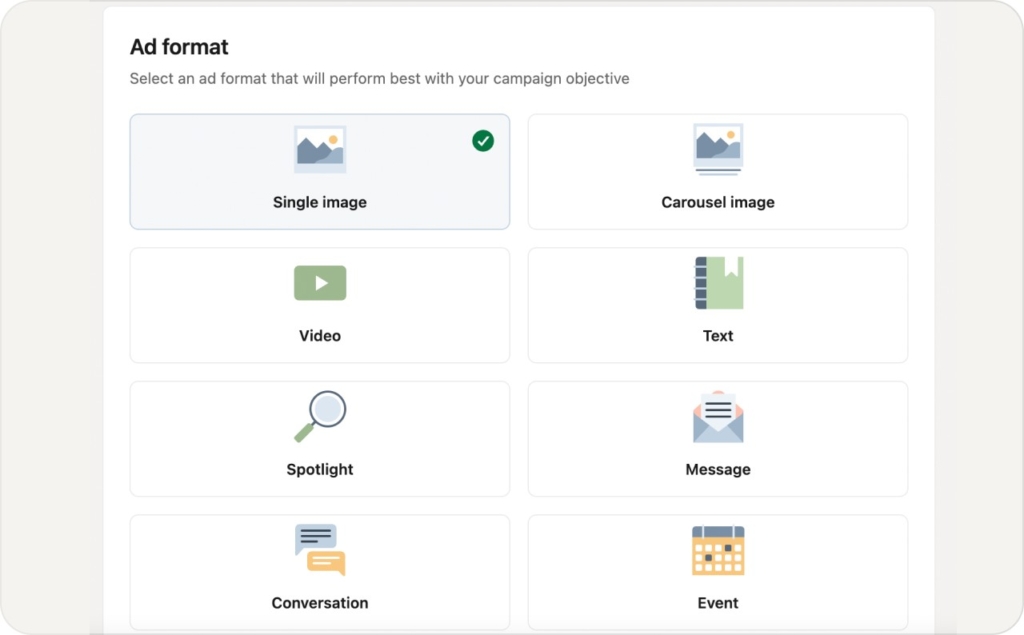This screenshot has width=1024, height=635.
Task: Click the Single image picture icon
Action: tap(320, 149)
